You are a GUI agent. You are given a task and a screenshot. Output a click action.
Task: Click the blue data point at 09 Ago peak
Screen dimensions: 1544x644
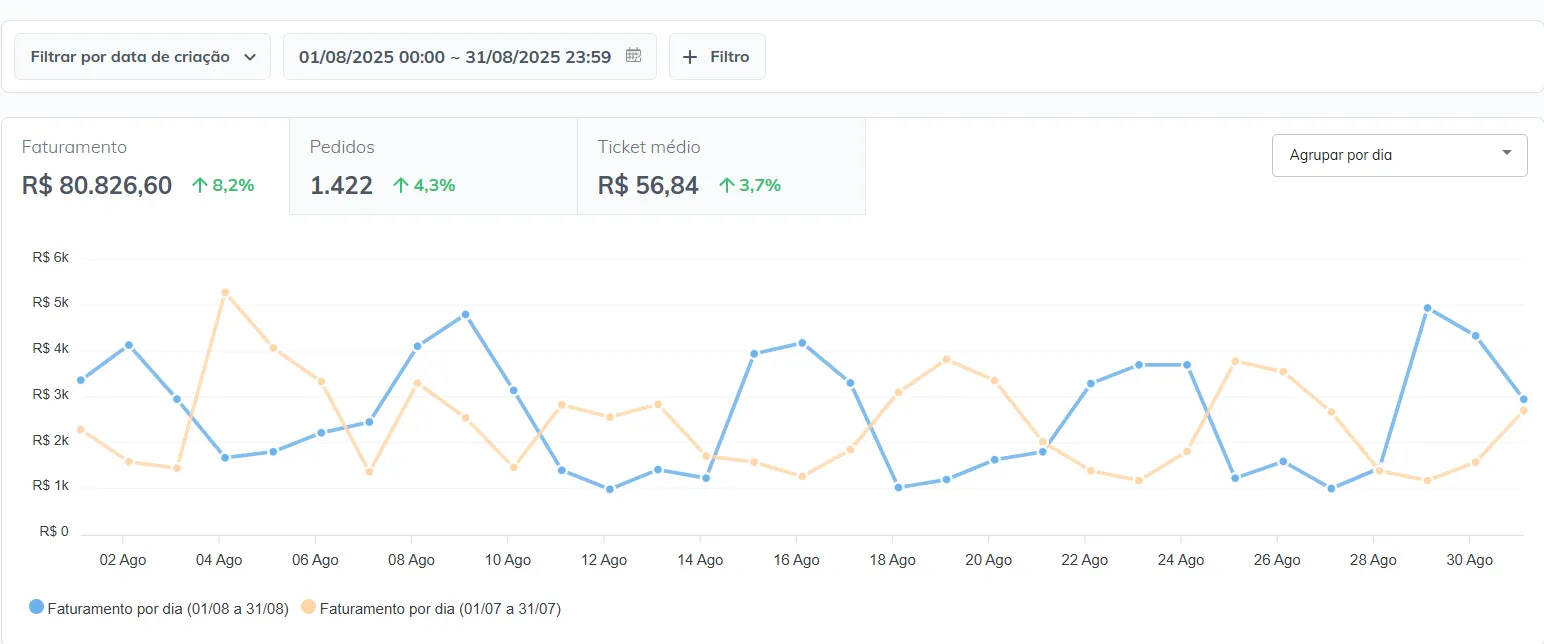(x=465, y=314)
